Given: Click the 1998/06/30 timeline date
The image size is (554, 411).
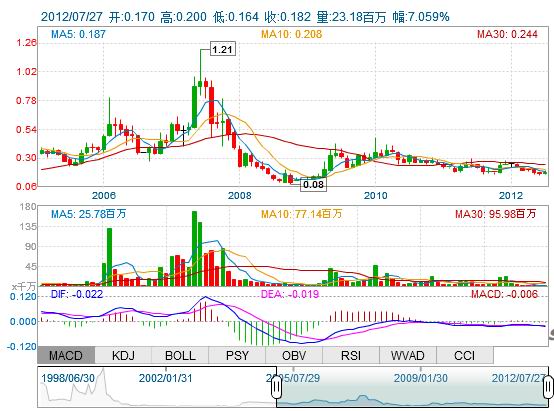Looking at the screenshot, I should pos(68,378).
